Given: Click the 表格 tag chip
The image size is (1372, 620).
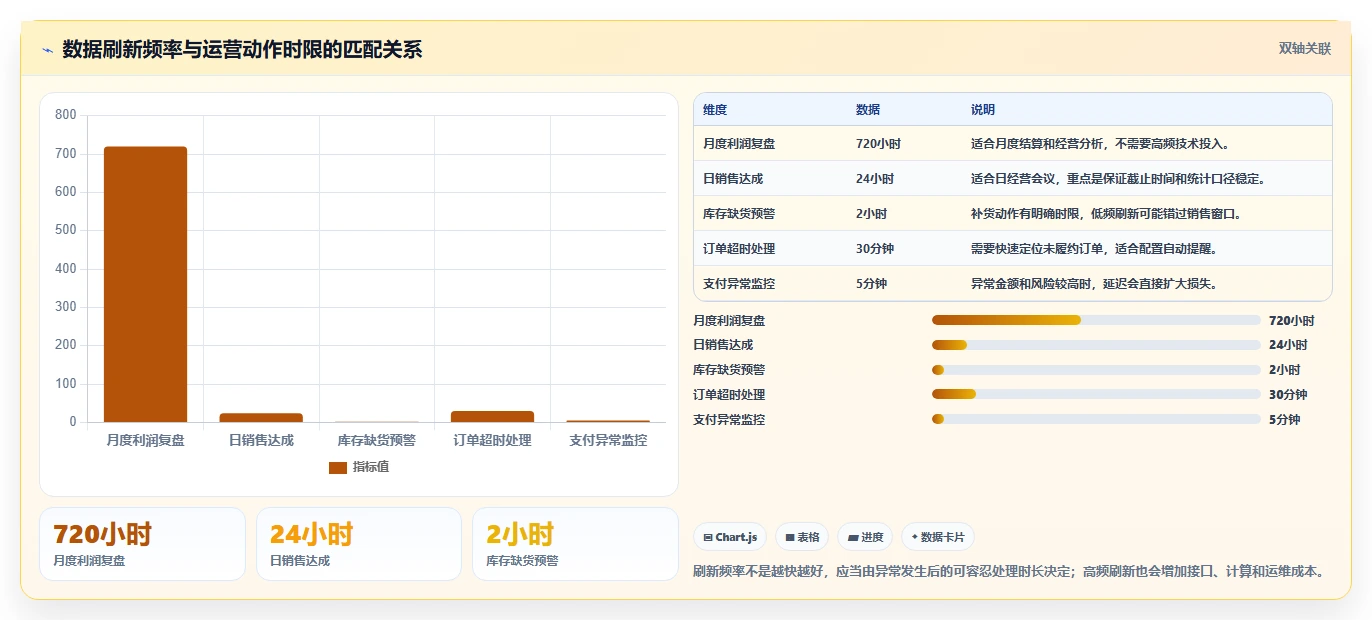Looking at the screenshot, I should click(x=802, y=537).
